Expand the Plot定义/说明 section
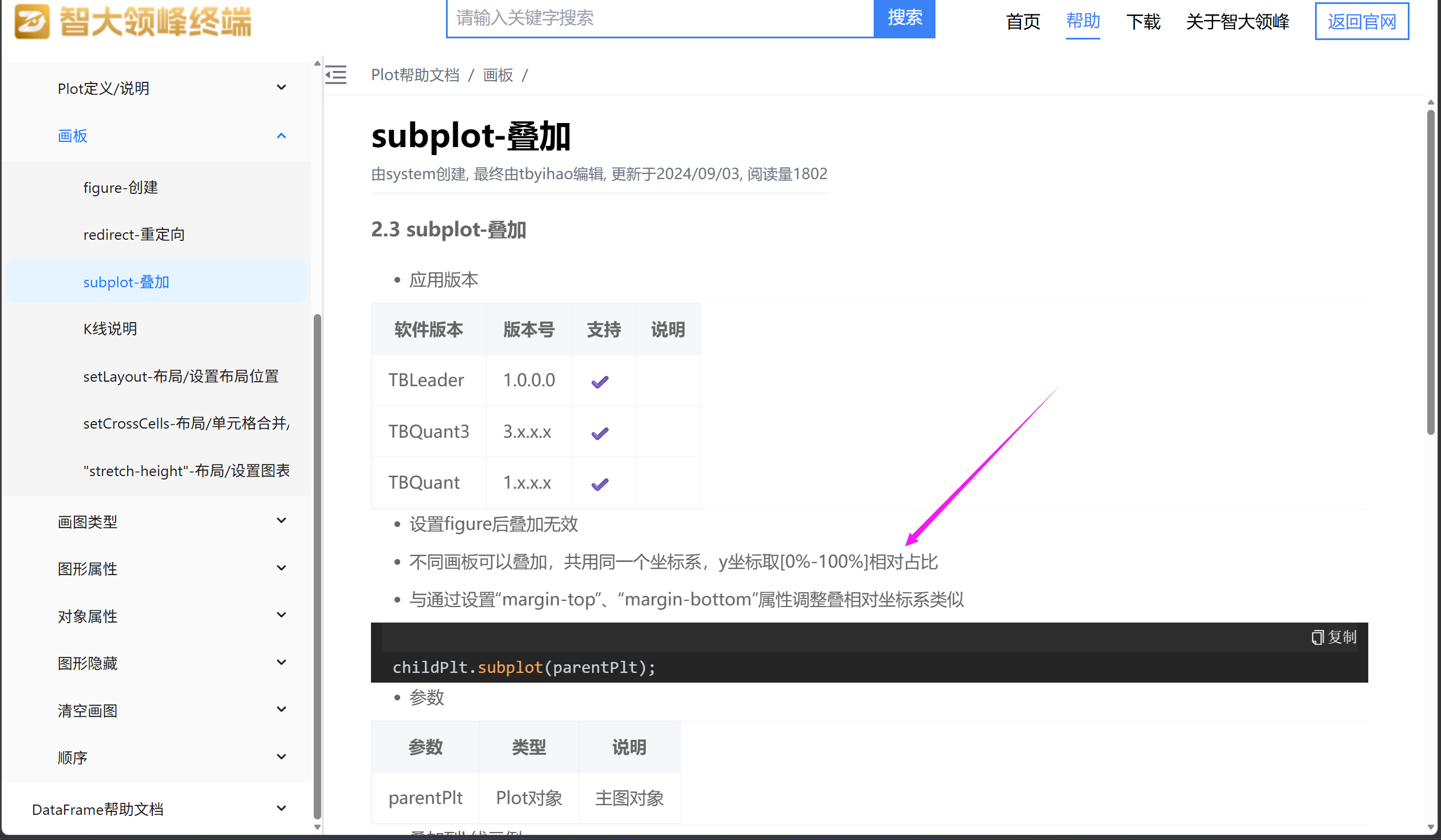 pos(281,88)
